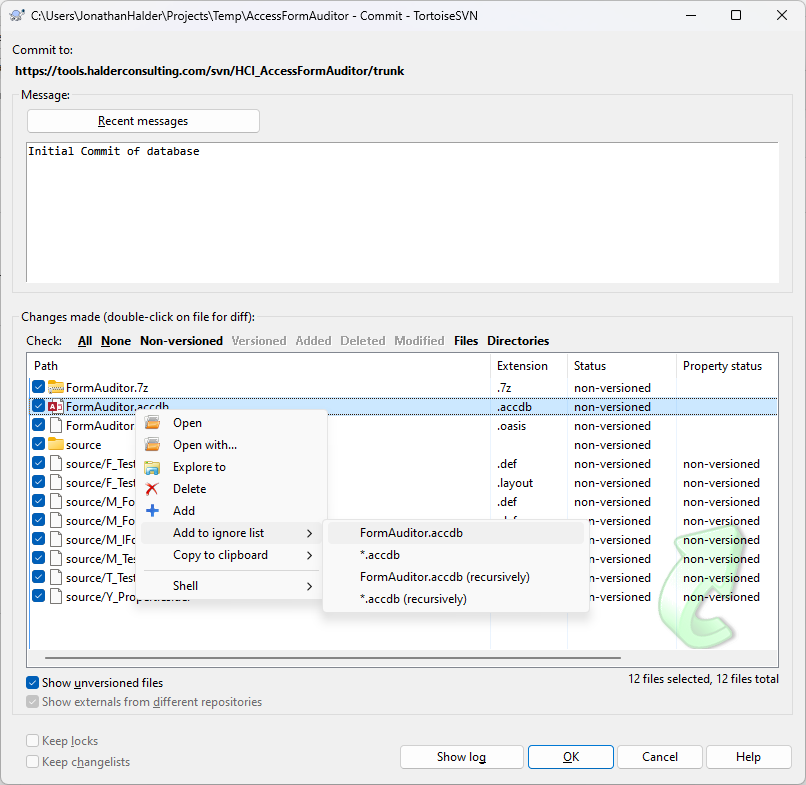This screenshot has width=806, height=785.
Task: Select FormAuditor.accdb (recursively)
Action: coord(455,577)
